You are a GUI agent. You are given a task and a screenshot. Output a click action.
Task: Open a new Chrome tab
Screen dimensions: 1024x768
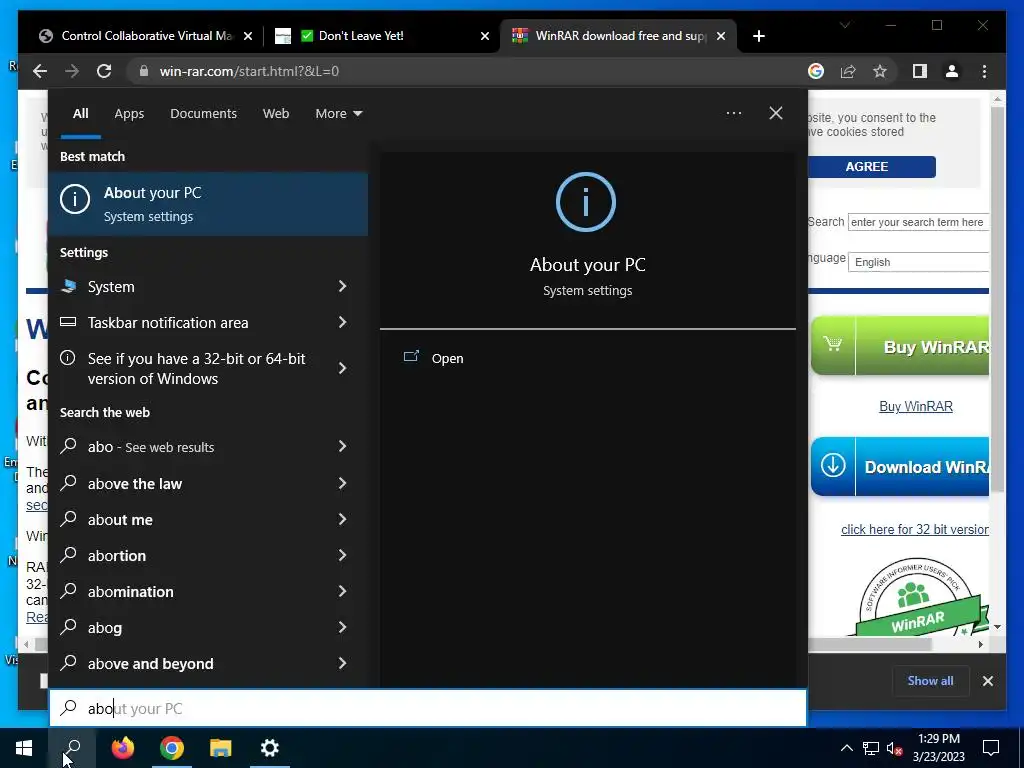[758, 36]
